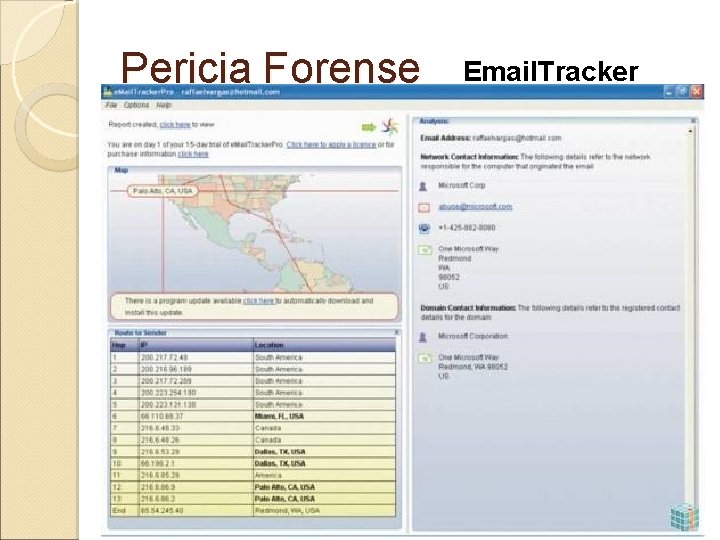Click the cube icon in the Analysis panel corner

[x=685, y=517]
